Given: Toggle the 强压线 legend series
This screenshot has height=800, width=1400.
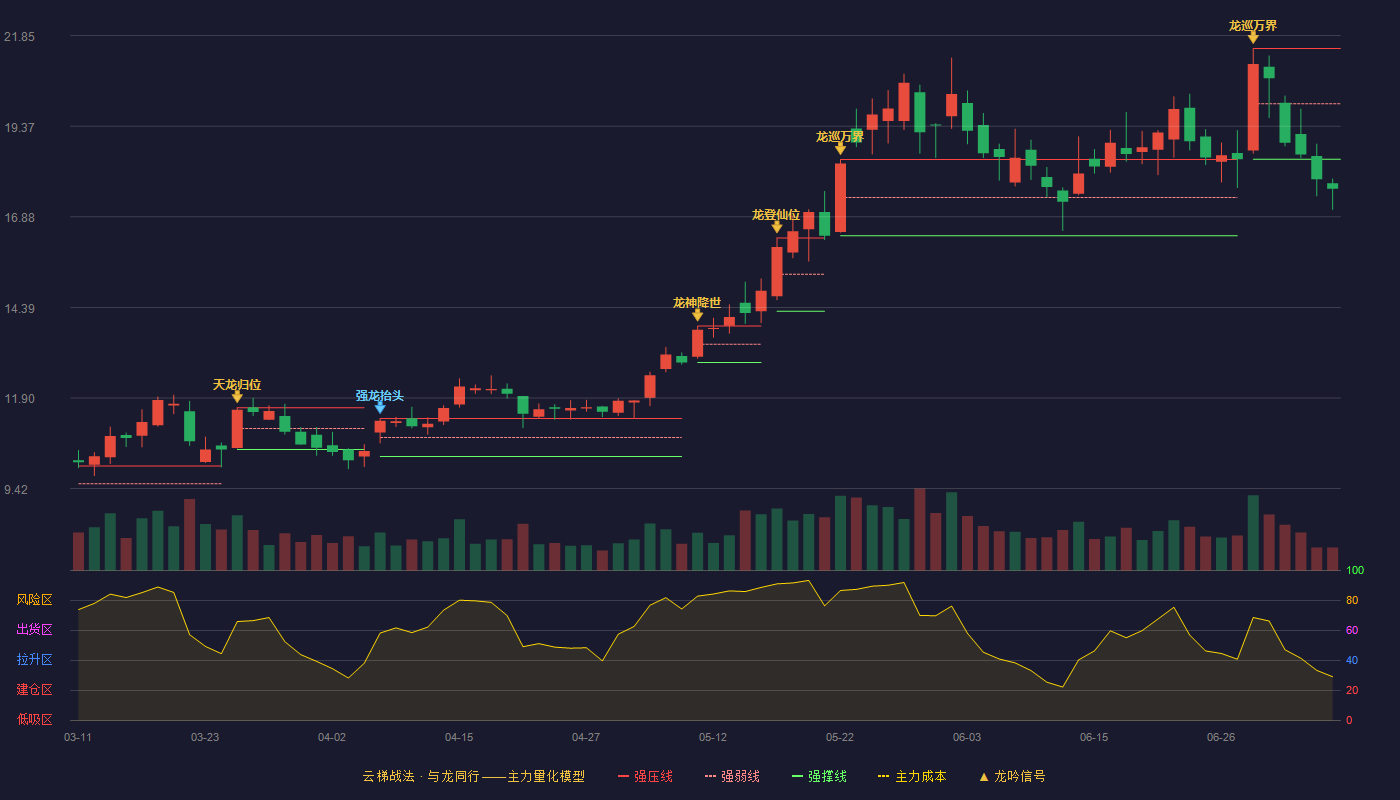Looking at the screenshot, I should tap(645, 776).
